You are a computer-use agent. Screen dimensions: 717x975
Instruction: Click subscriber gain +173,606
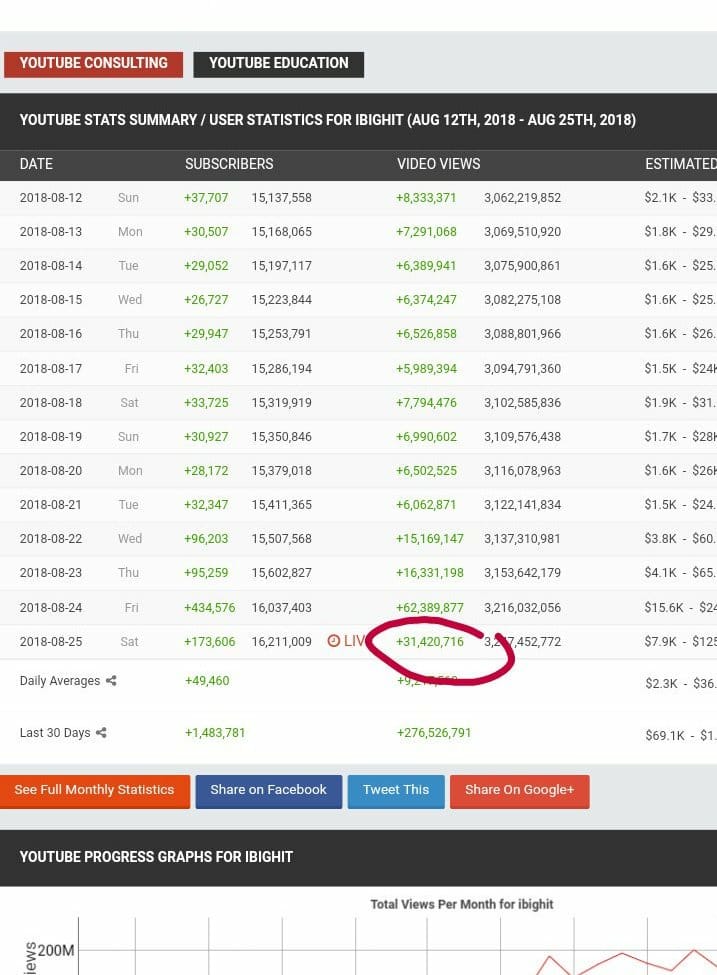(x=210, y=642)
